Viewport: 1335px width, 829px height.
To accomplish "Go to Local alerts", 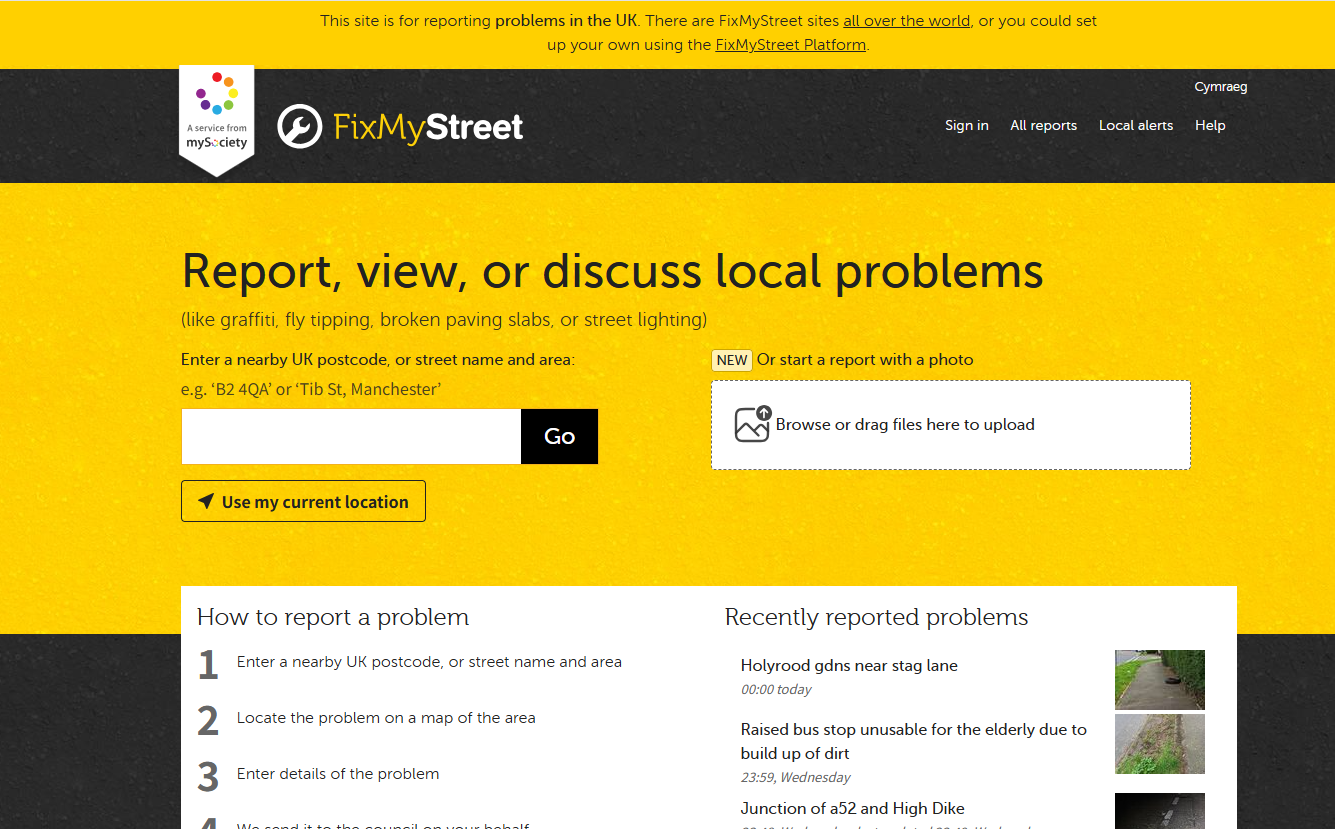I will click(x=1135, y=125).
